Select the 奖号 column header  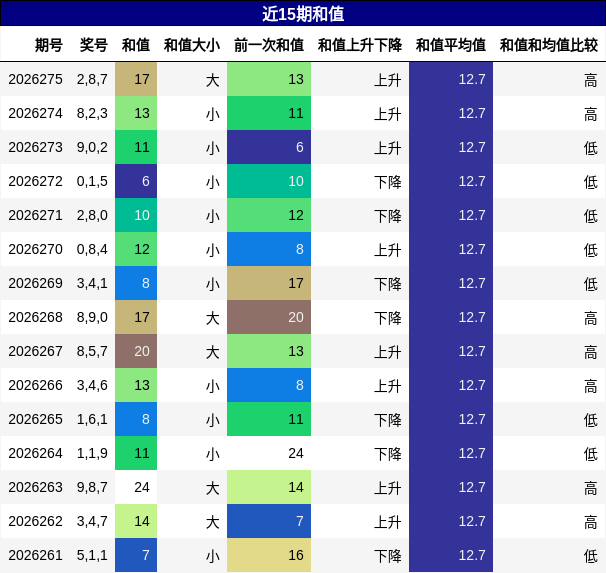pyautogui.click(x=94, y=45)
